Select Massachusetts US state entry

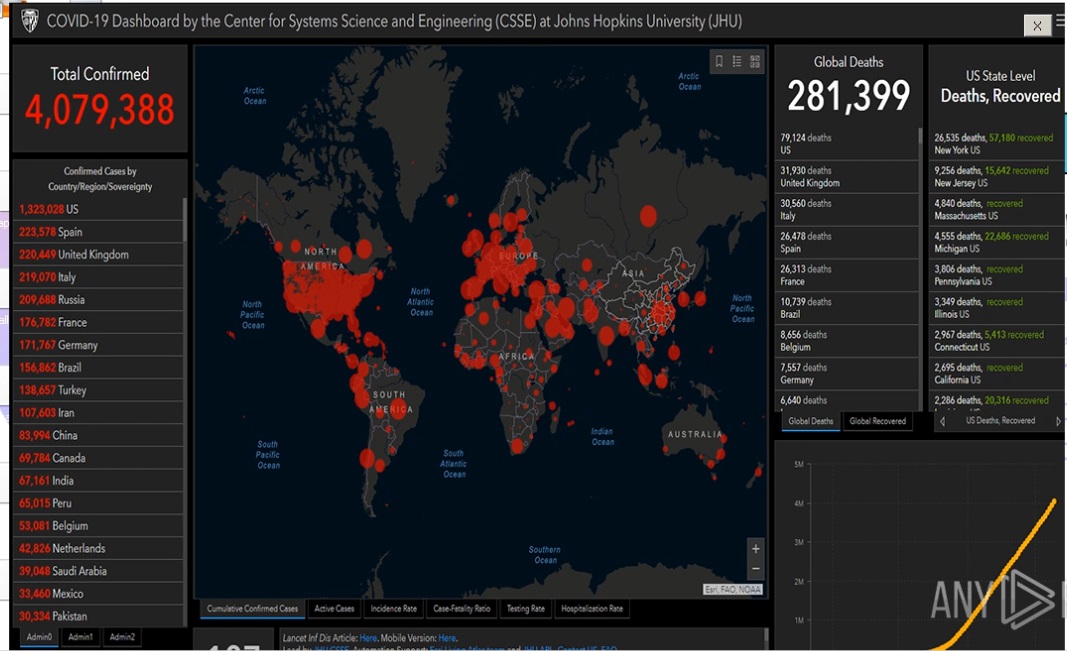tap(997, 210)
